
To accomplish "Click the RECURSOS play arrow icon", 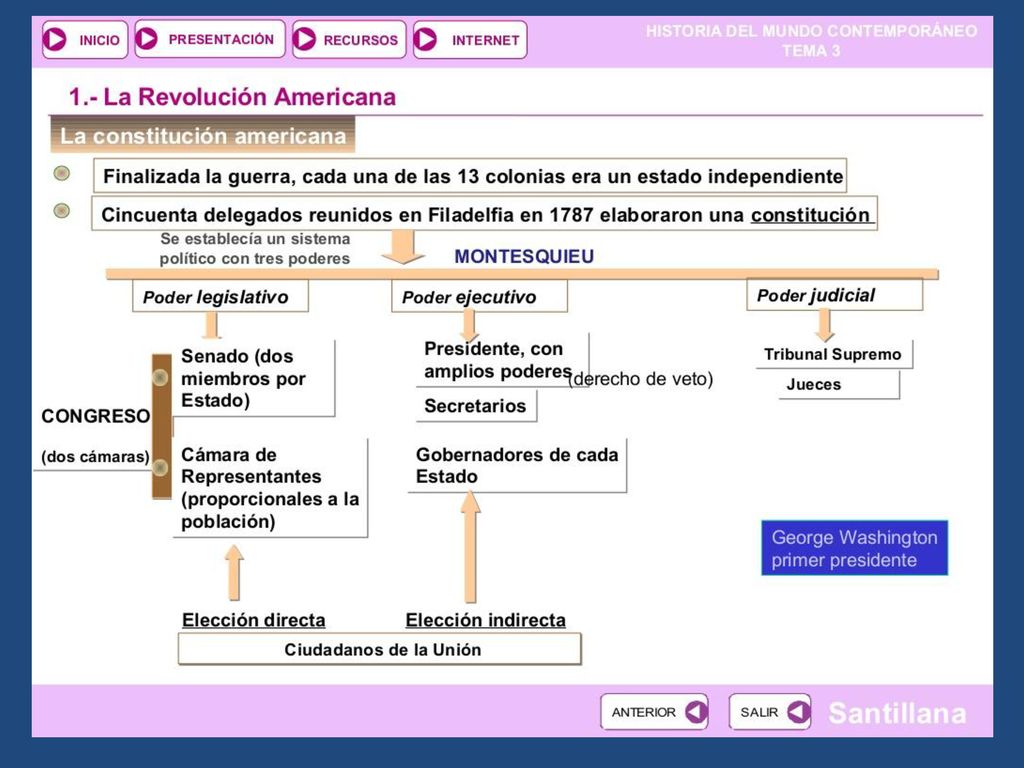I will point(304,39).
